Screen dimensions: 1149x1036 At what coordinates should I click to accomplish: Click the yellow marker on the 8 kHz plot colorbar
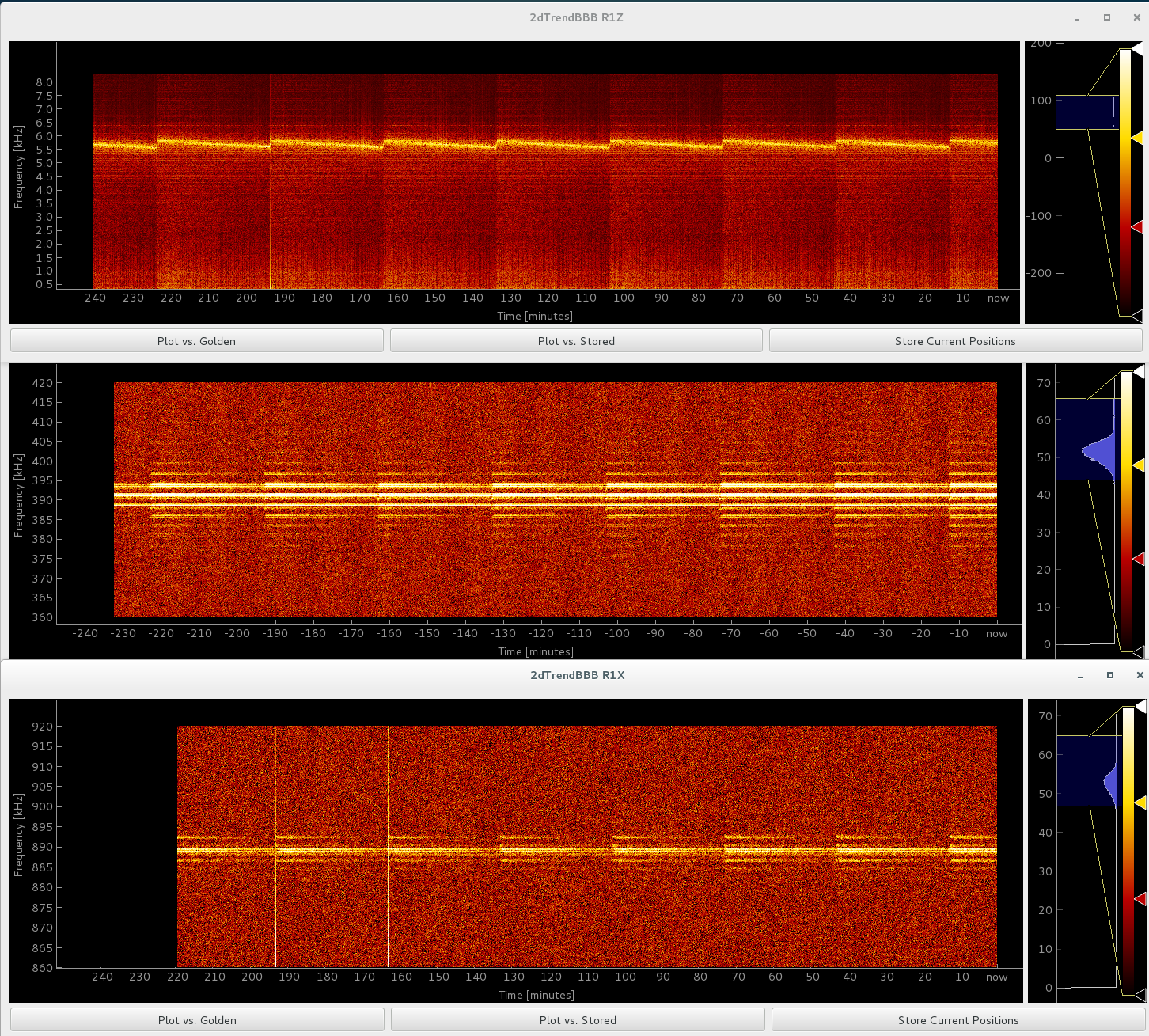[x=1137, y=138]
